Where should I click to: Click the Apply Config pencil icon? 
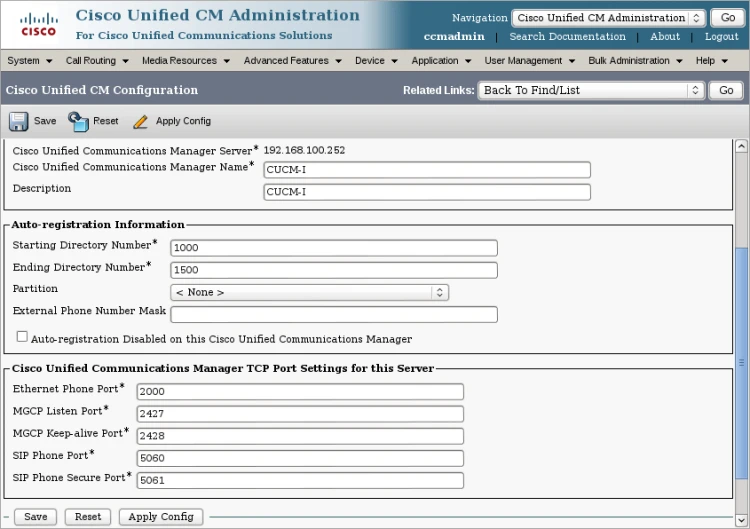click(141, 122)
